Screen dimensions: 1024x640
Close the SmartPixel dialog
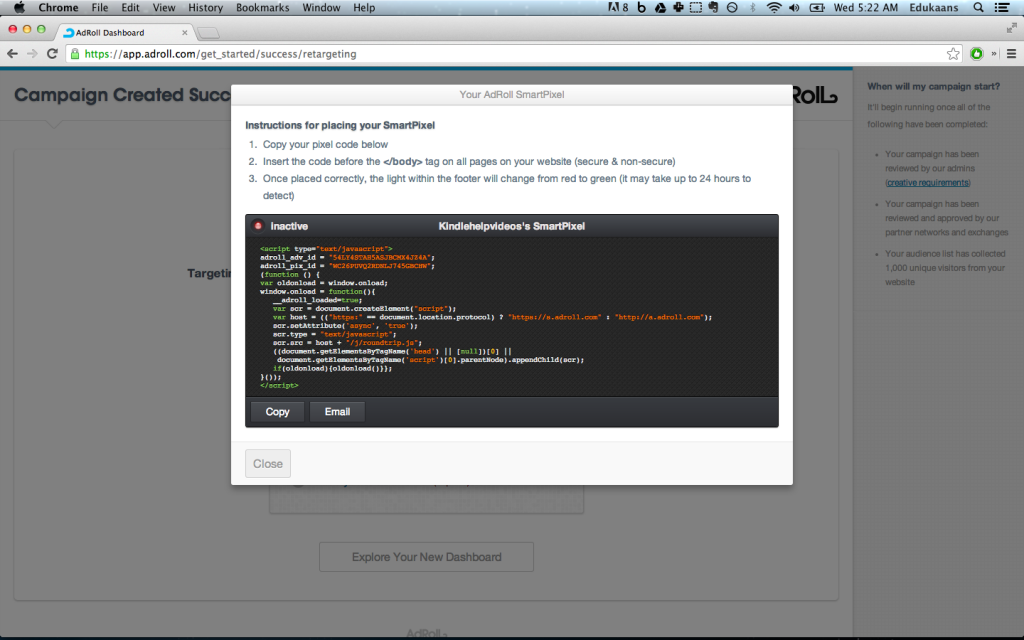[268, 464]
